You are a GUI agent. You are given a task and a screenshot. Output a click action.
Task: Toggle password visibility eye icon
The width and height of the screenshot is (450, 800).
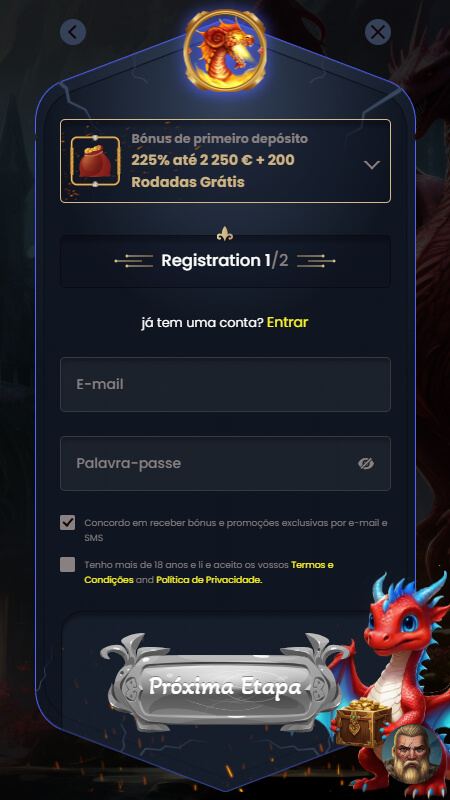pyautogui.click(x=366, y=463)
